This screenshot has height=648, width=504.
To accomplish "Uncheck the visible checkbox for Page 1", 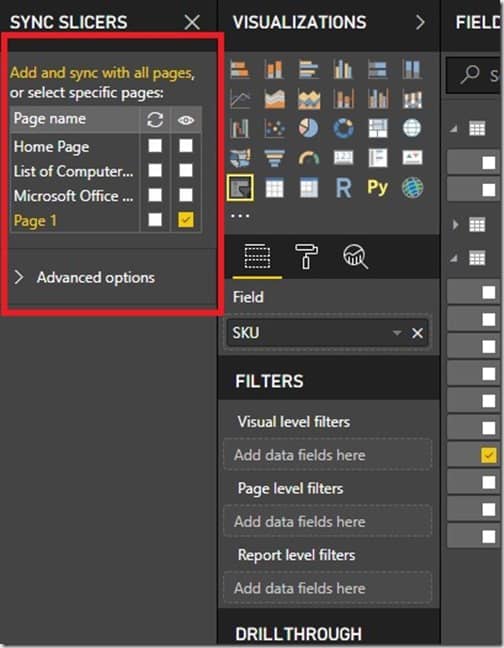I will [x=185, y=220].
